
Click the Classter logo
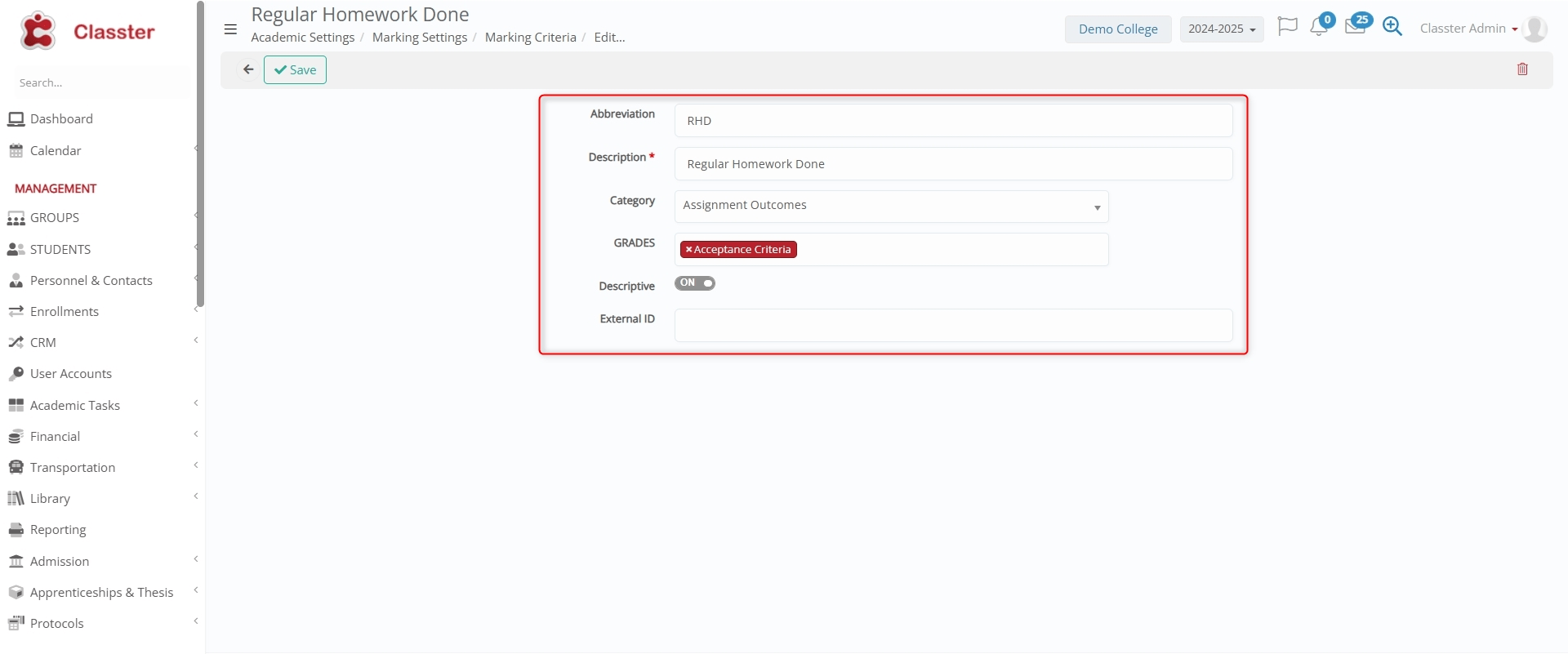pos(87,32)
